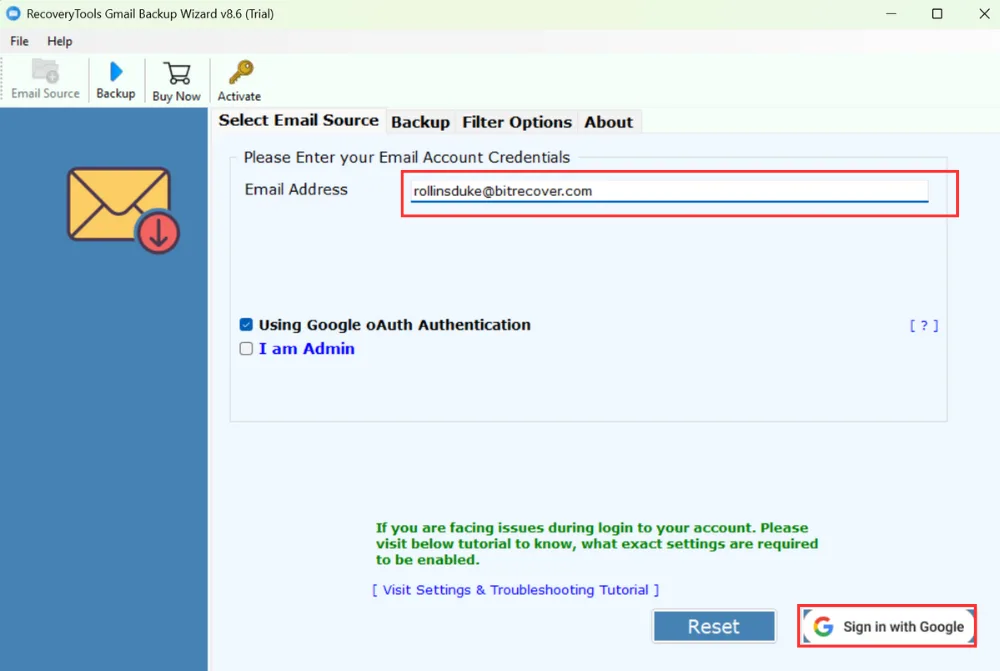Click the RecoveryTools app icon in title bar
Image resolution: width=1000 pixels, height=671 pixels.
[13, 13]
